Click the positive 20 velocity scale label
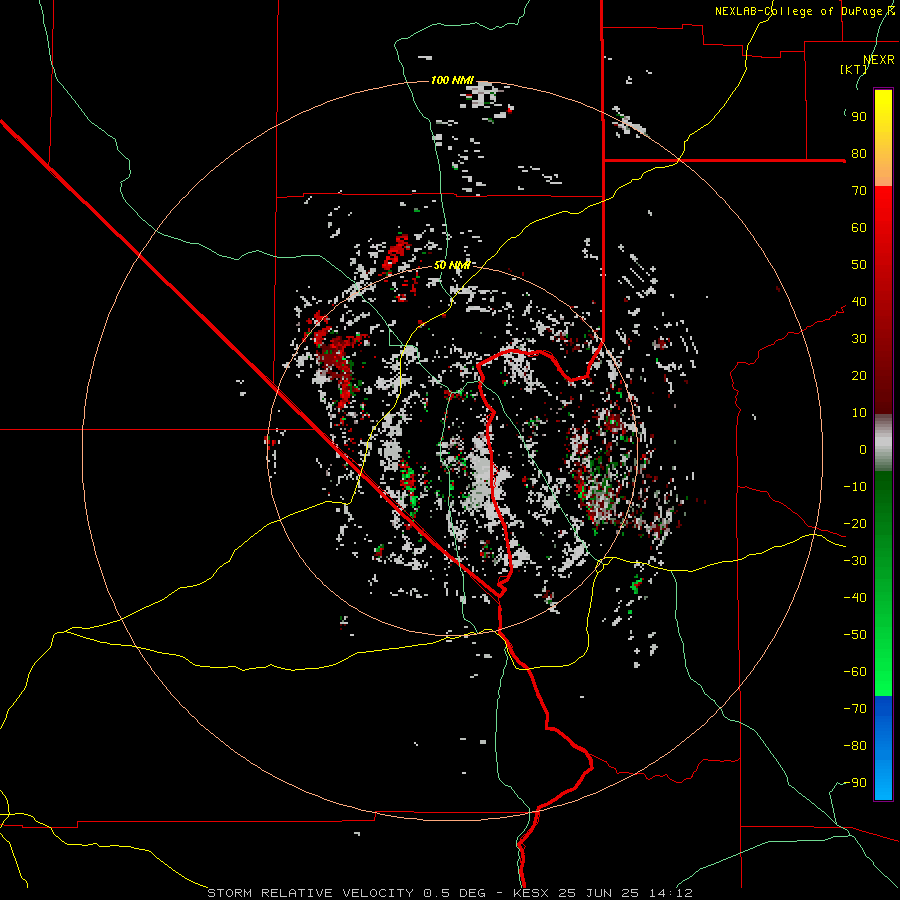This screenshot has width=900, height=900. pos(859,376)
